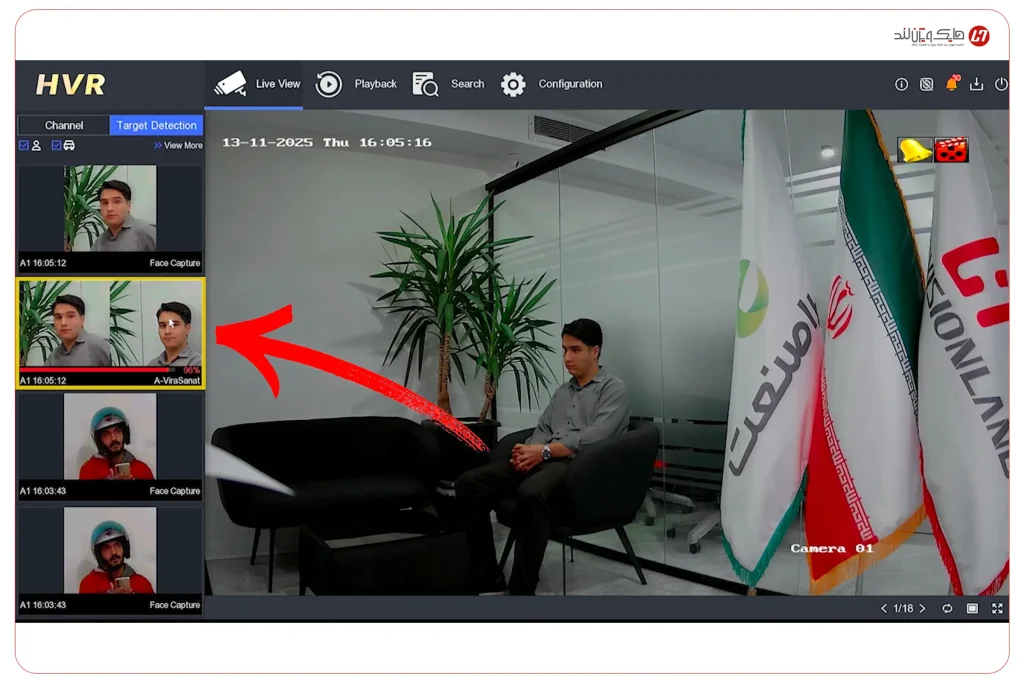Click the fullscreen expand button
This screenshot has height=683, width=1024.
pos(996,608)
